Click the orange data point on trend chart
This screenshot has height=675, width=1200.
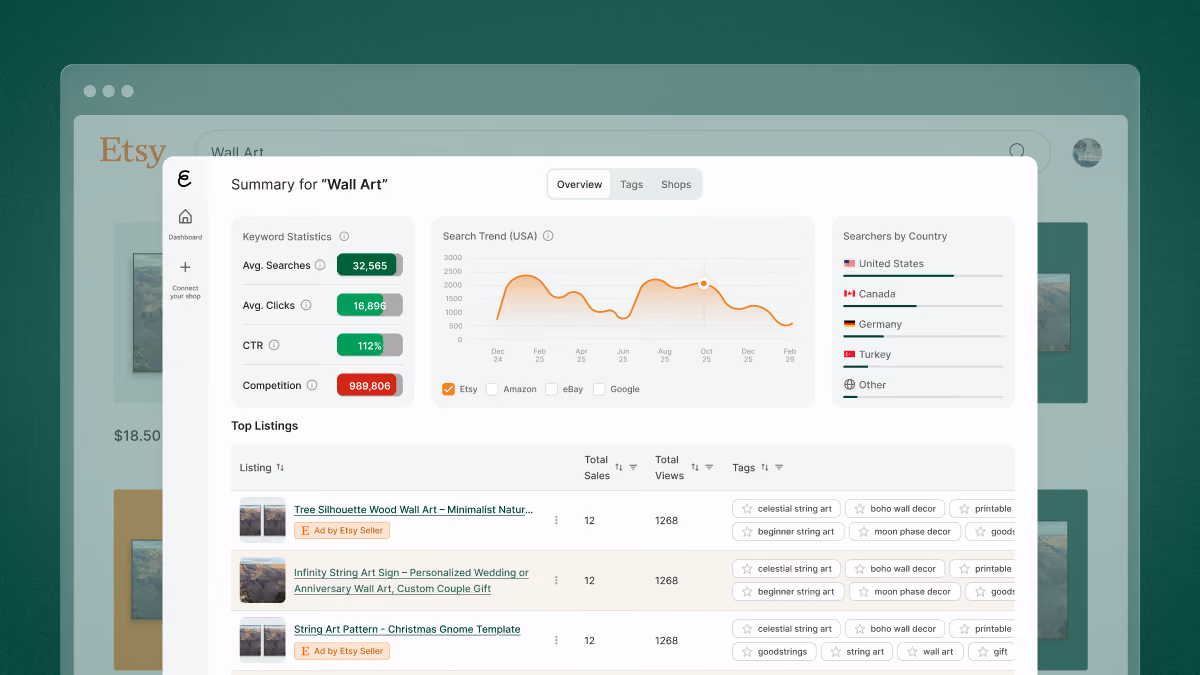(x=703, y=284)
